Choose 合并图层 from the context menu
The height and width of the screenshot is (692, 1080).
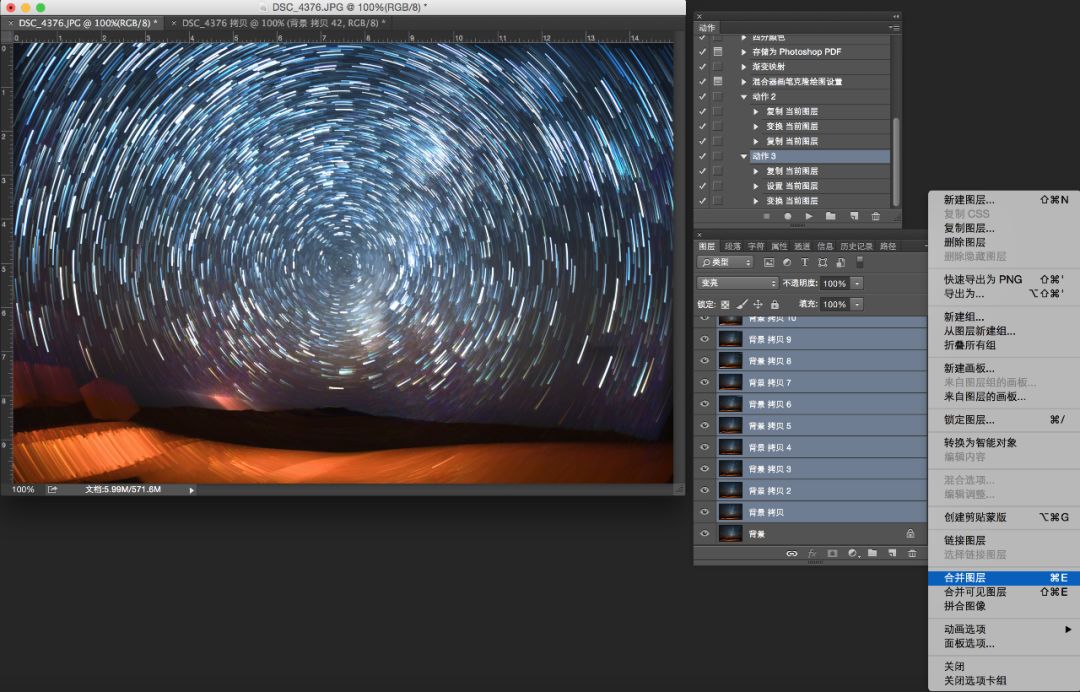click(x=965, y=578)
